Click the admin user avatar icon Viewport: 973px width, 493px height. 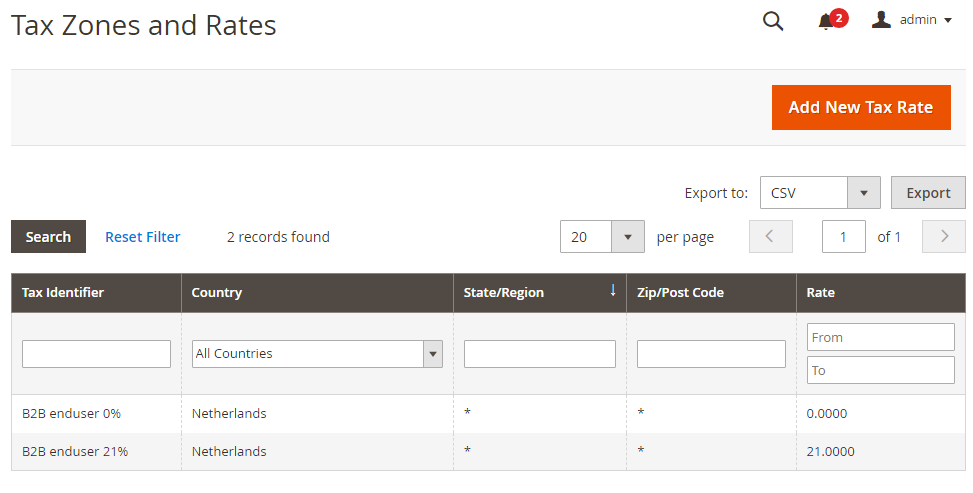(881, 20)
